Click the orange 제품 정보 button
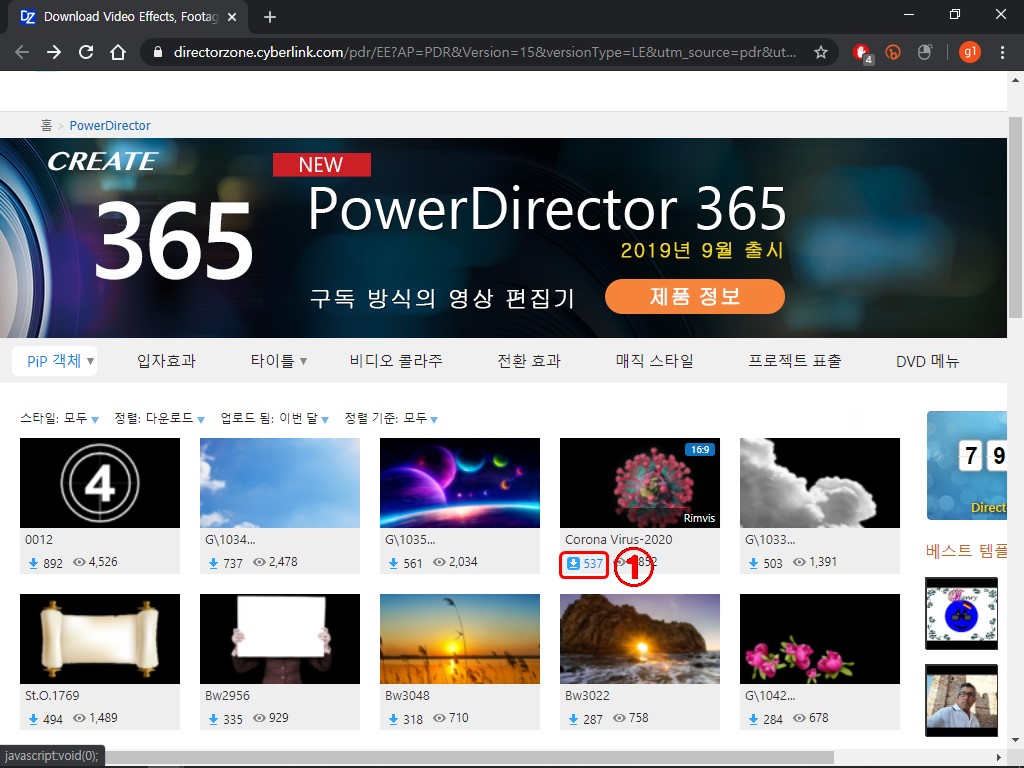 695,296
